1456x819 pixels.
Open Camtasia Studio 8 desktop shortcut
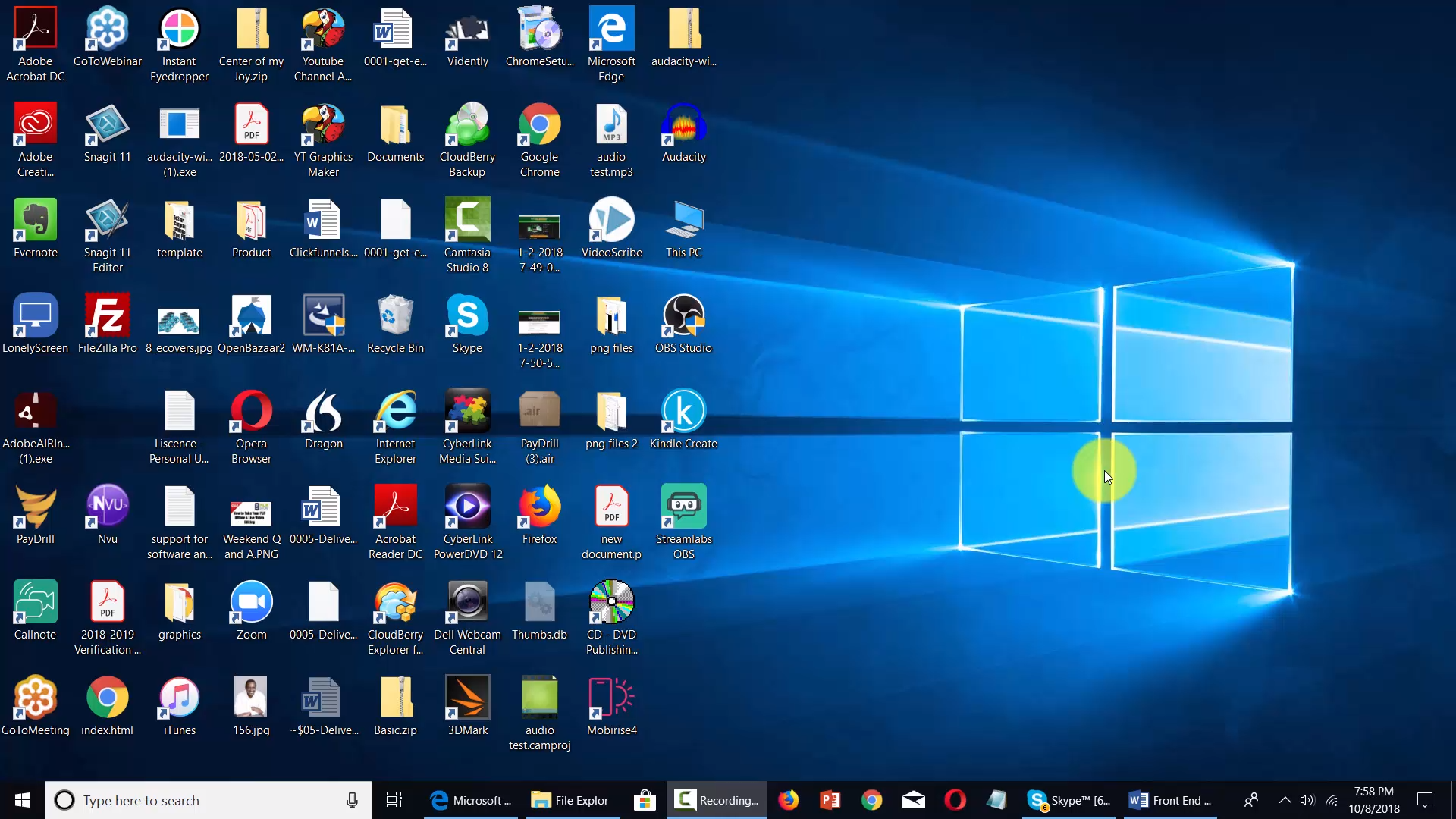(467, 235)
